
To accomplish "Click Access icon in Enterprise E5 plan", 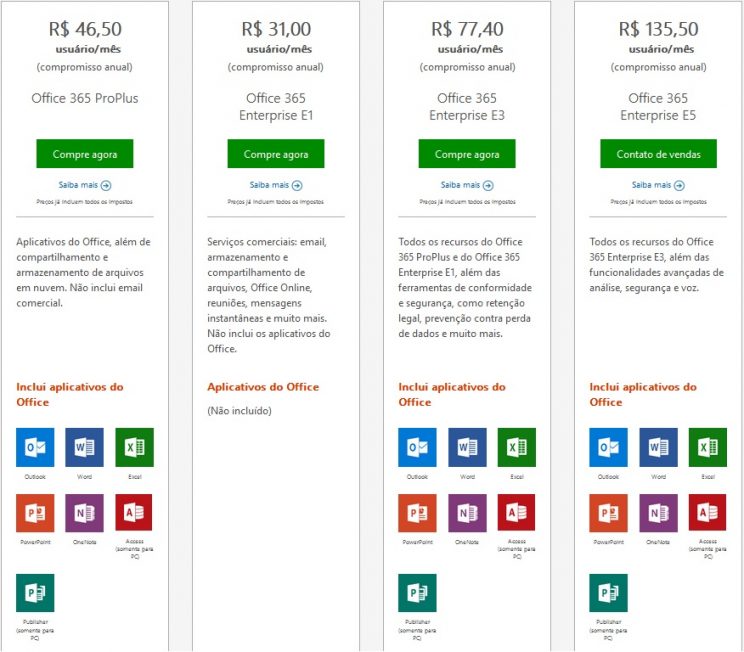I will coord(707,512).
